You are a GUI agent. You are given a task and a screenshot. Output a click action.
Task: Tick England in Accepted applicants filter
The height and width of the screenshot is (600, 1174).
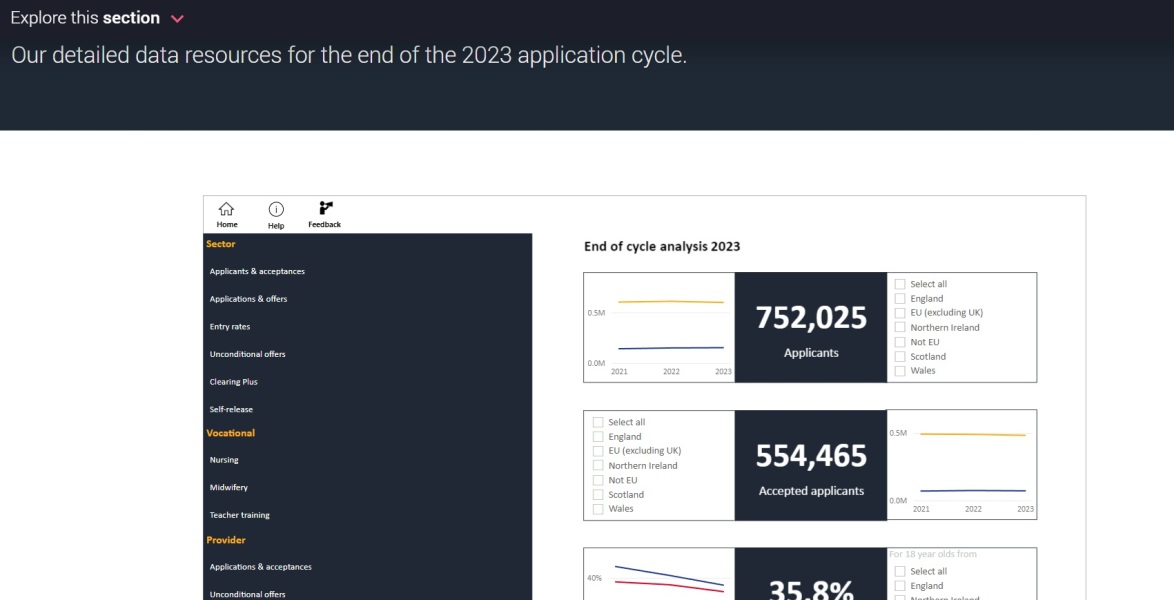[598, 436]
